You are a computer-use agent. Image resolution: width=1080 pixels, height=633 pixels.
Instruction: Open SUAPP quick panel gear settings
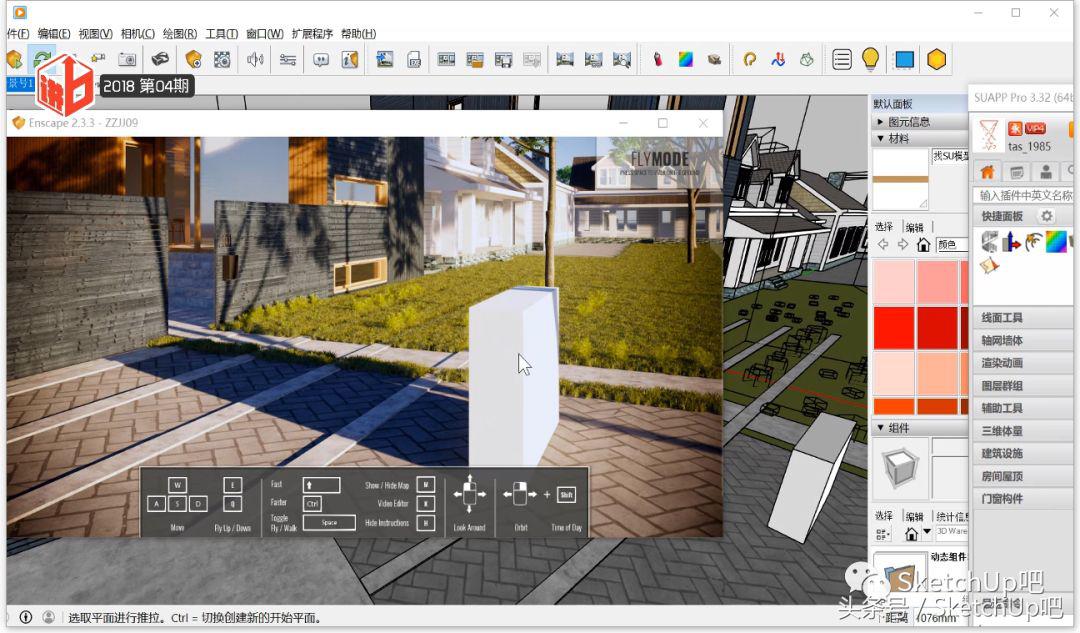pyautogui.click(x=1047, y=216)
